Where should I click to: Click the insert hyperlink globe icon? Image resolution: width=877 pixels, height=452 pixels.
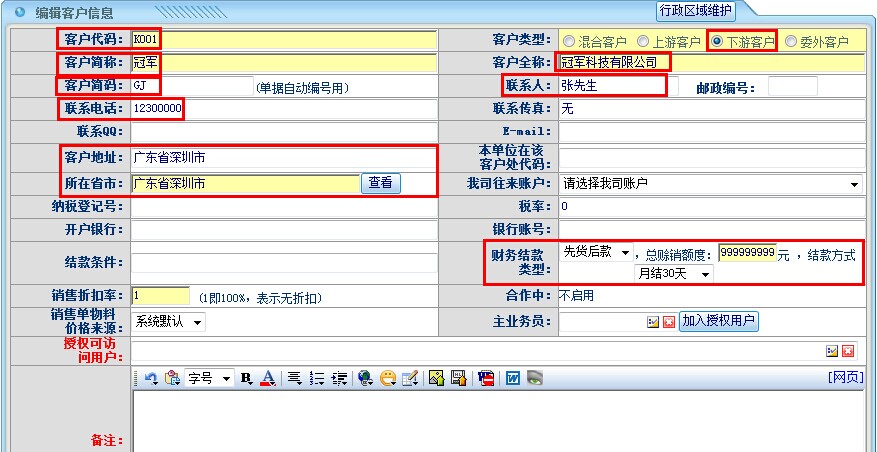(365, 378)
